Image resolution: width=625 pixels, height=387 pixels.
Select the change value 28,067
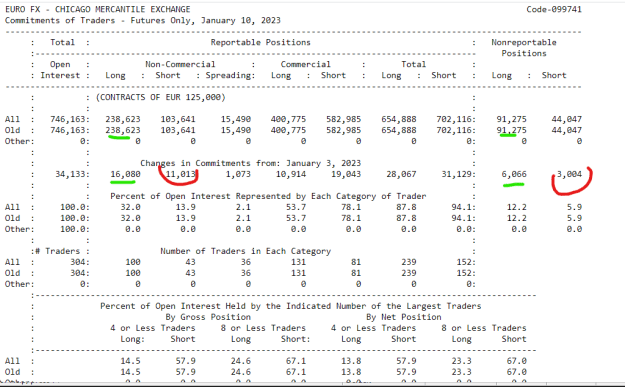401,174
